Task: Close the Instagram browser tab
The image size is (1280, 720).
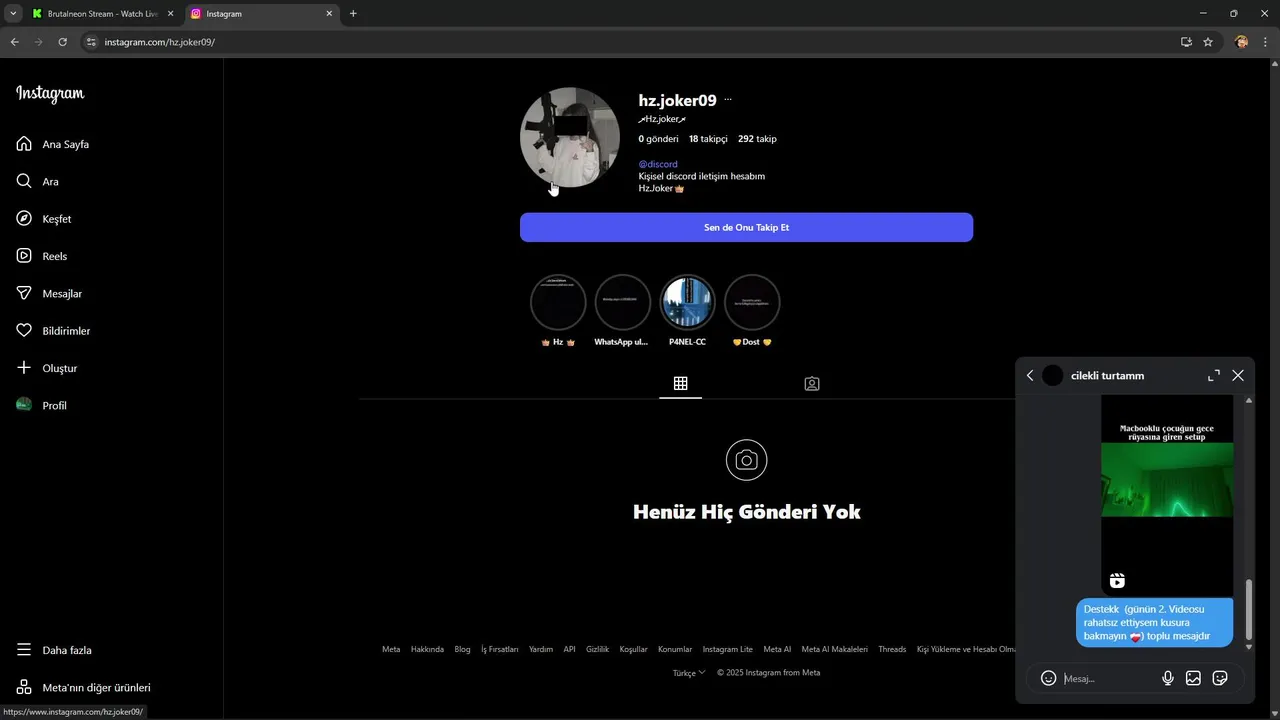Action: (x=329, y=14)
